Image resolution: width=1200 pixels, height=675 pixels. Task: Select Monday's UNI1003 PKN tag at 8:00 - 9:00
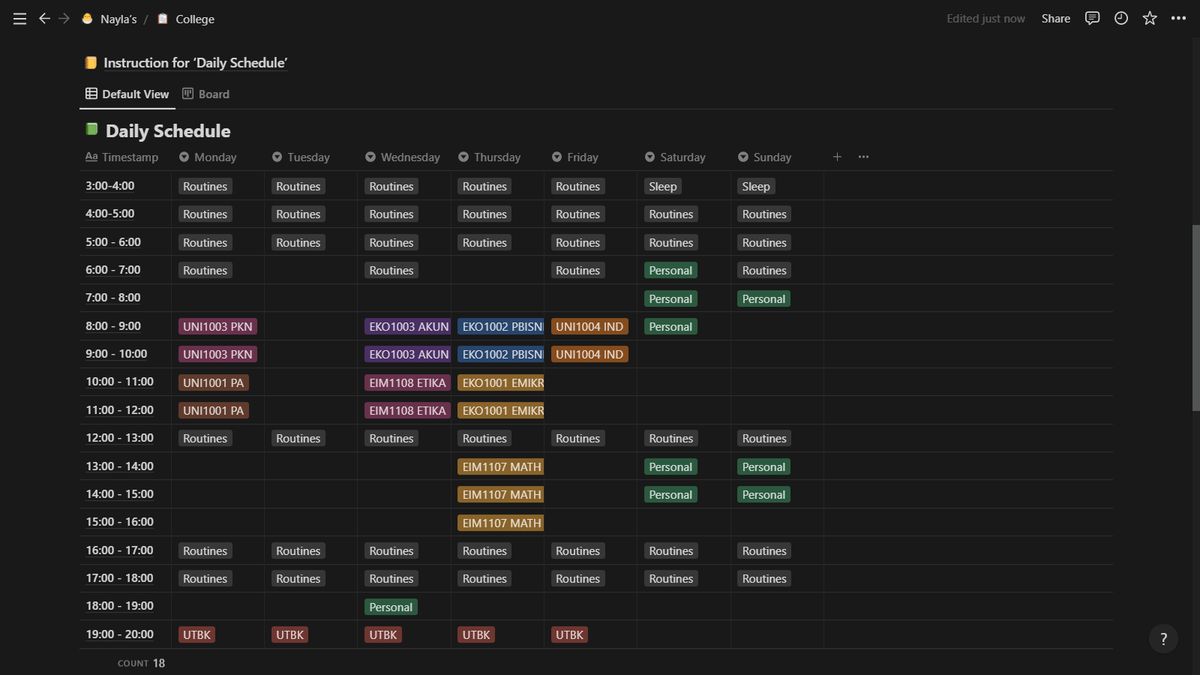pos(218,327)
